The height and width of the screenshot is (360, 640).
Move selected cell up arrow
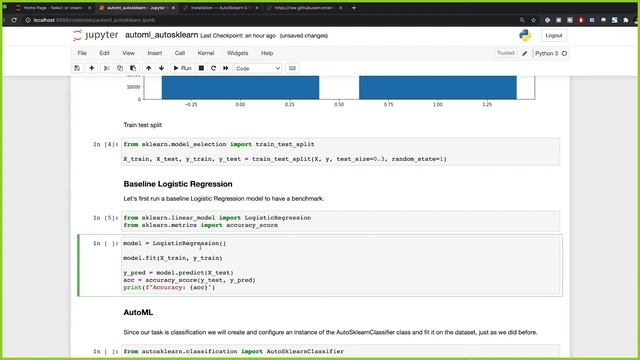pos(149,68)
